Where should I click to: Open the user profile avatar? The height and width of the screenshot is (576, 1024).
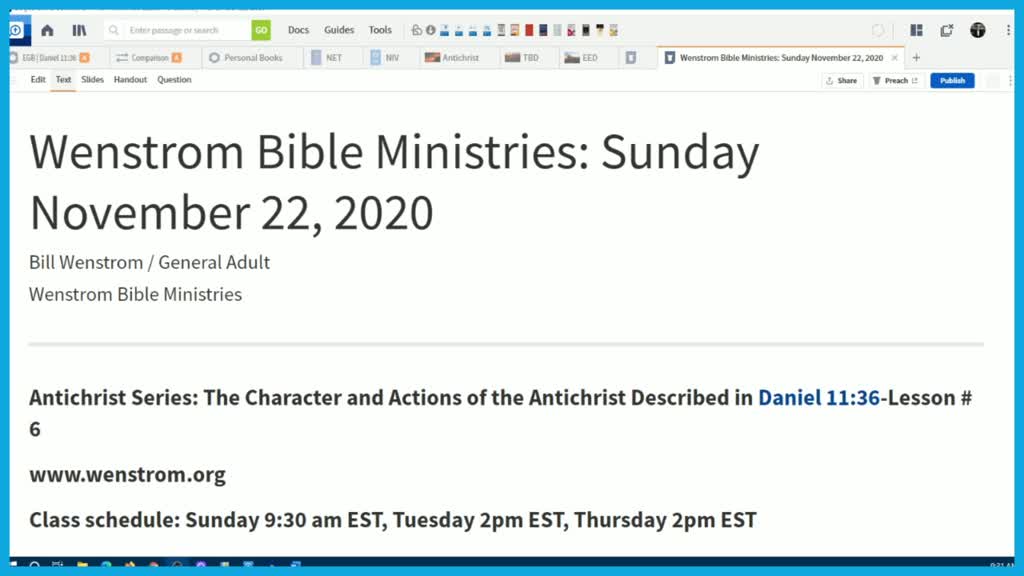point(978,30)
